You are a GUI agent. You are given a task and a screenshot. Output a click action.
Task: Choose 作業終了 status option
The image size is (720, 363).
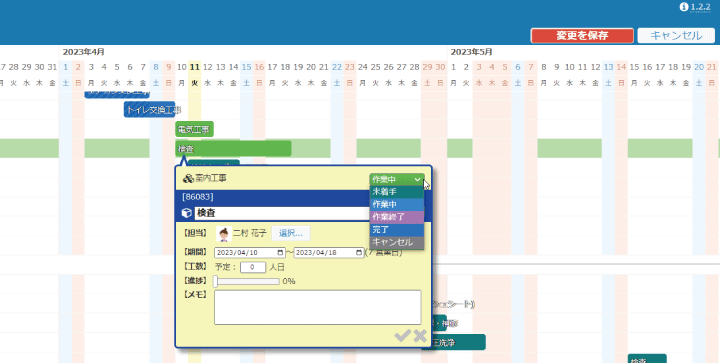click(397, 217)
